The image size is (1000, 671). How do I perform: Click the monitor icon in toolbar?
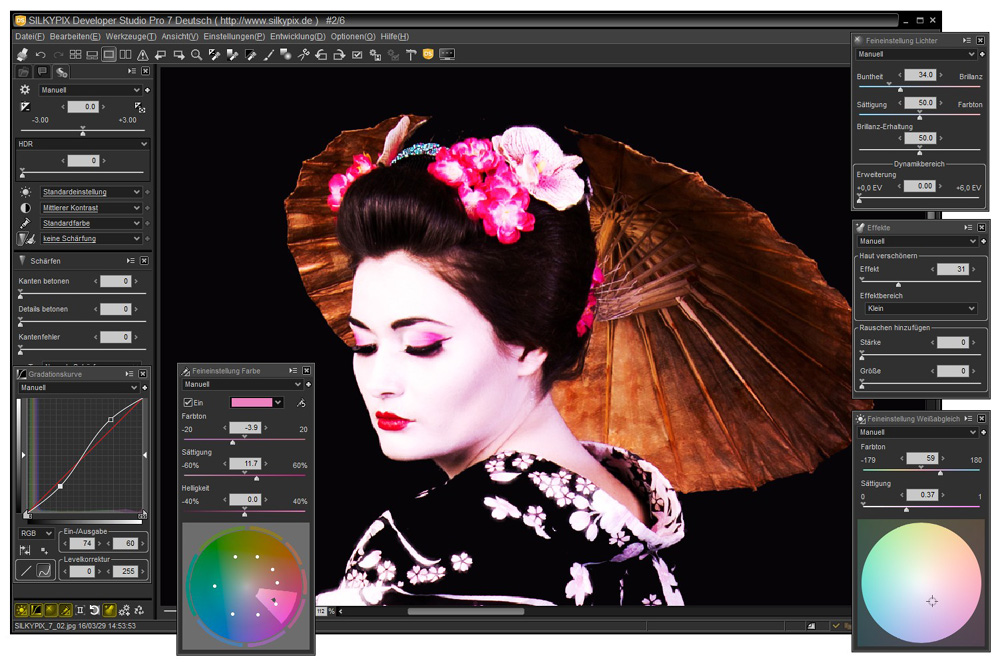coord(446,54)
